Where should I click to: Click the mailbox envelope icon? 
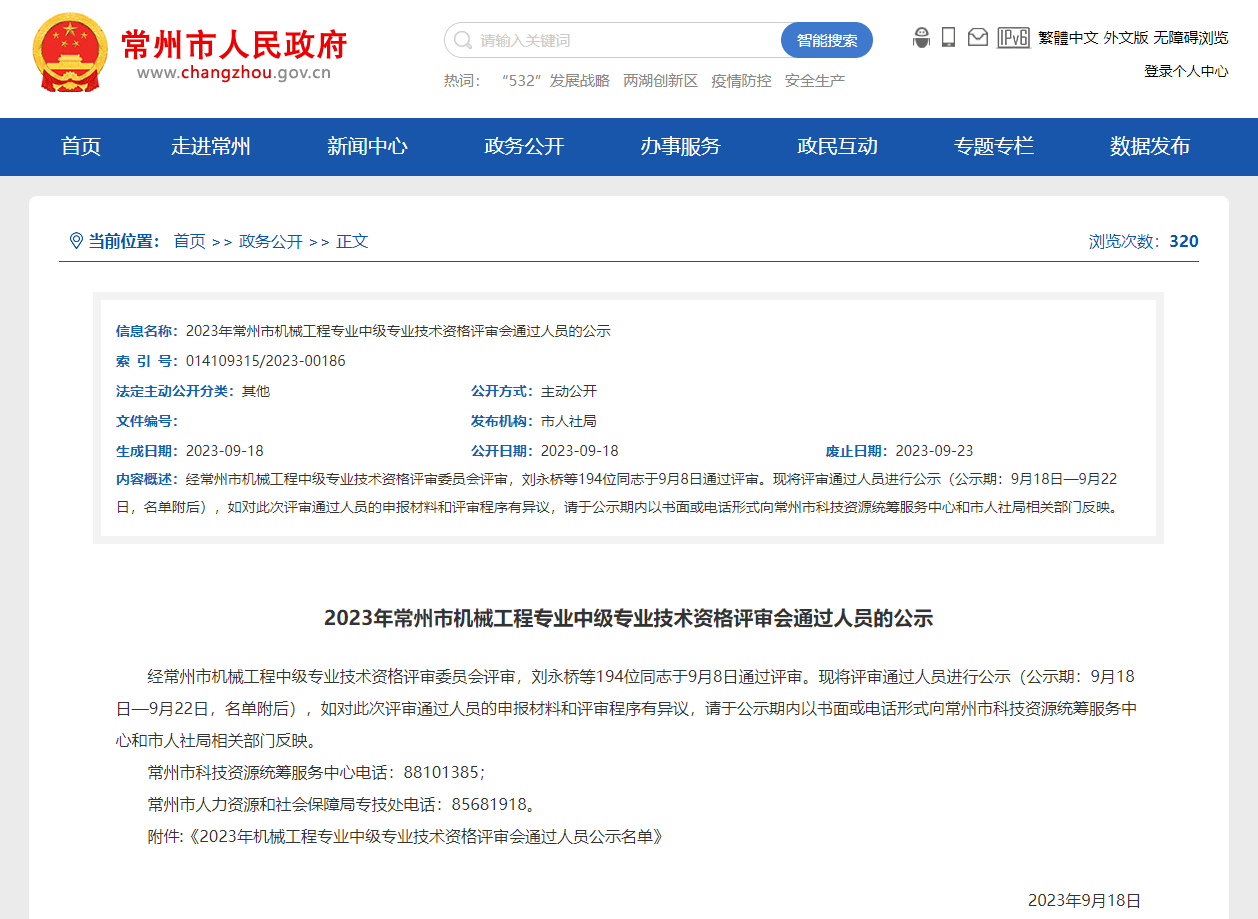[978, 38]
